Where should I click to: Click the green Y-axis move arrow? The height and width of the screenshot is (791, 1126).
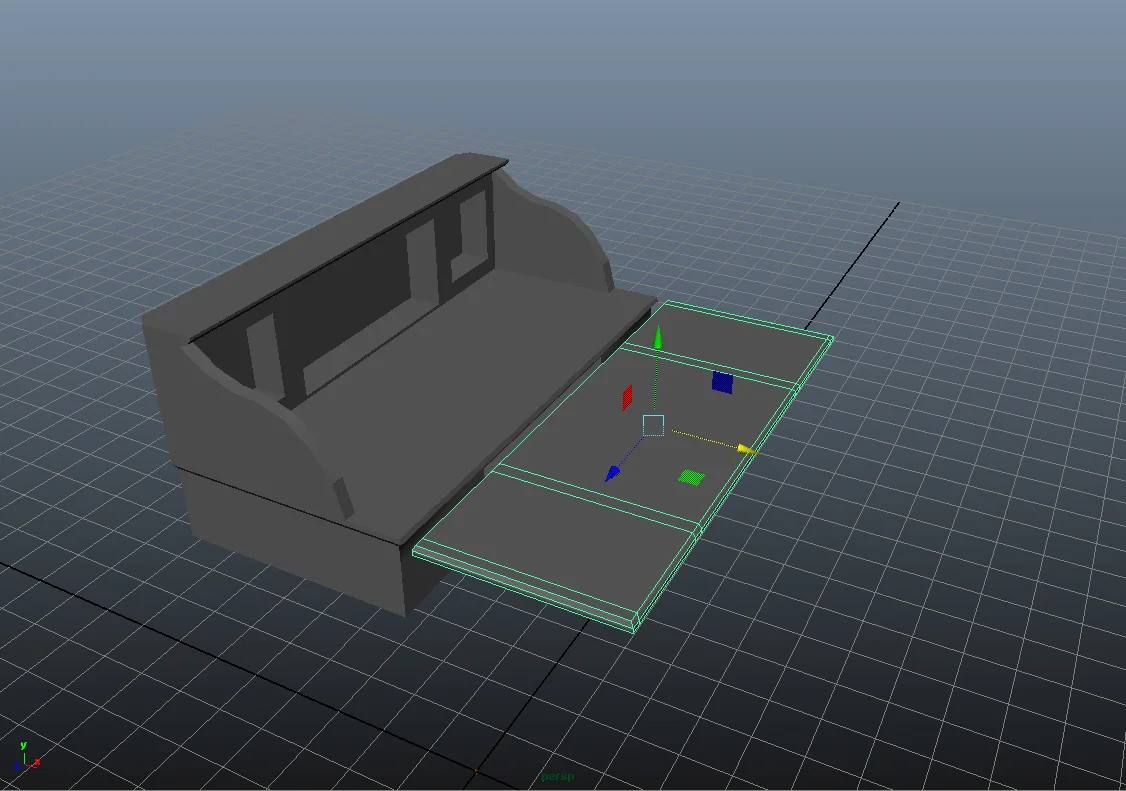coord(658,338)
